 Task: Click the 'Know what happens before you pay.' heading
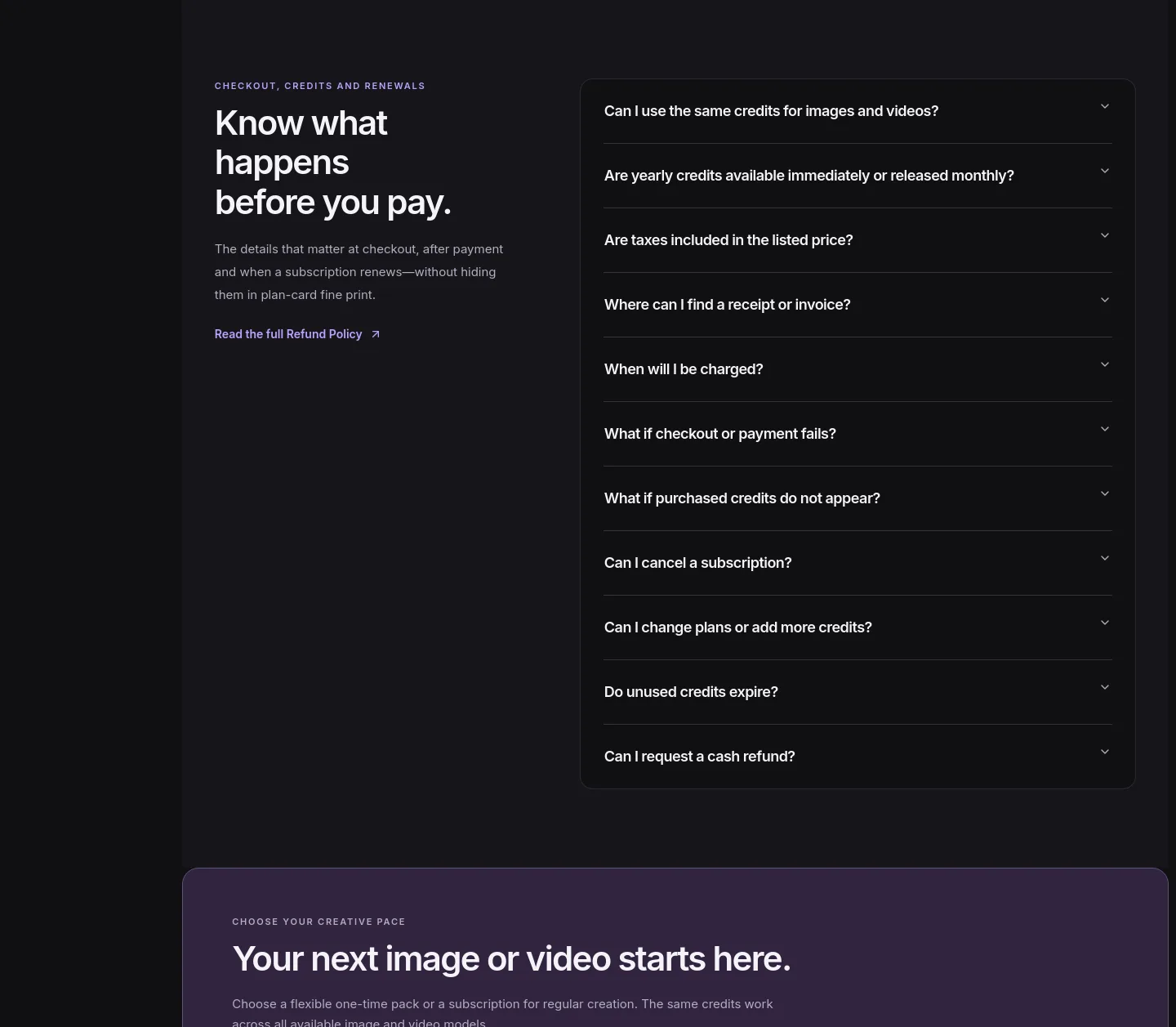[x=333, y=163]
